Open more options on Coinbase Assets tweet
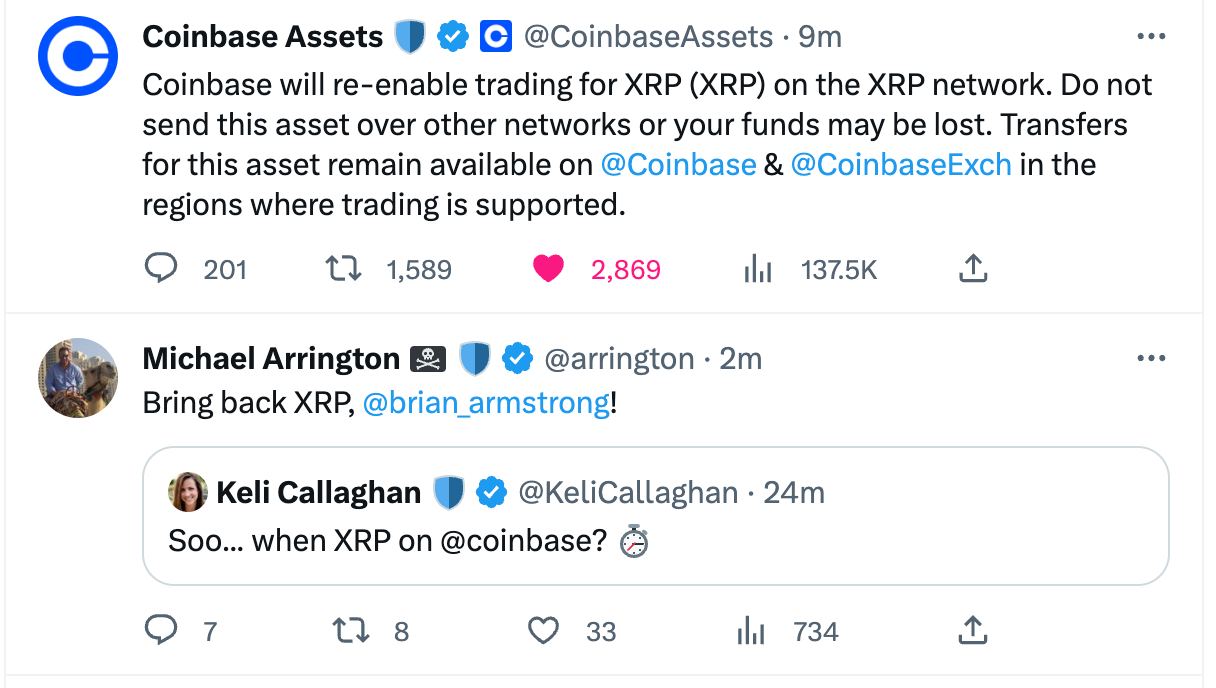 (1152, 37)
